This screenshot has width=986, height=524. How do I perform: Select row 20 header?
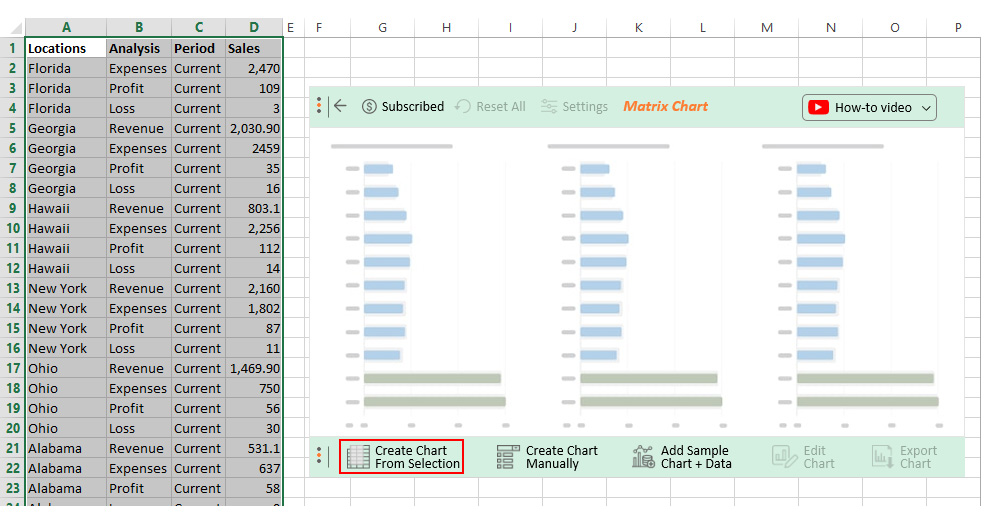(13, 428)
